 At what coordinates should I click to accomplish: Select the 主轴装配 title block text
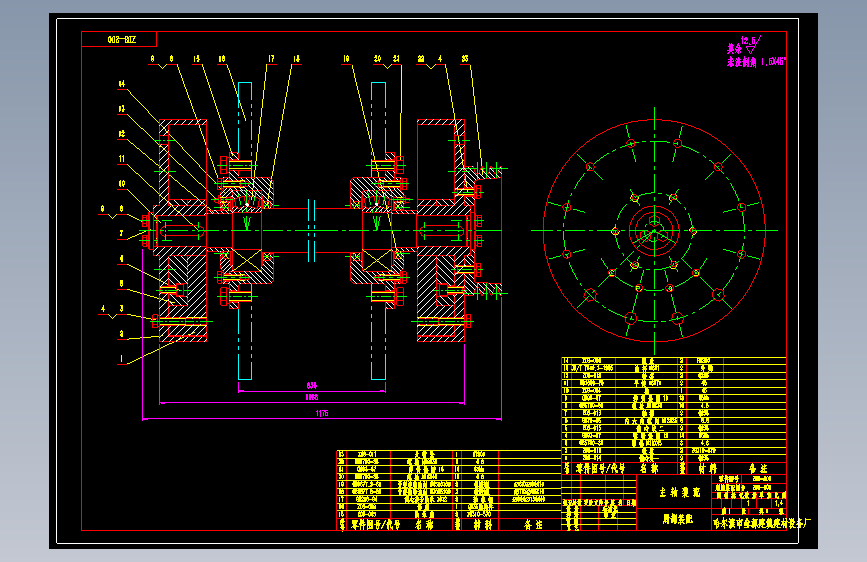(680, 492)
